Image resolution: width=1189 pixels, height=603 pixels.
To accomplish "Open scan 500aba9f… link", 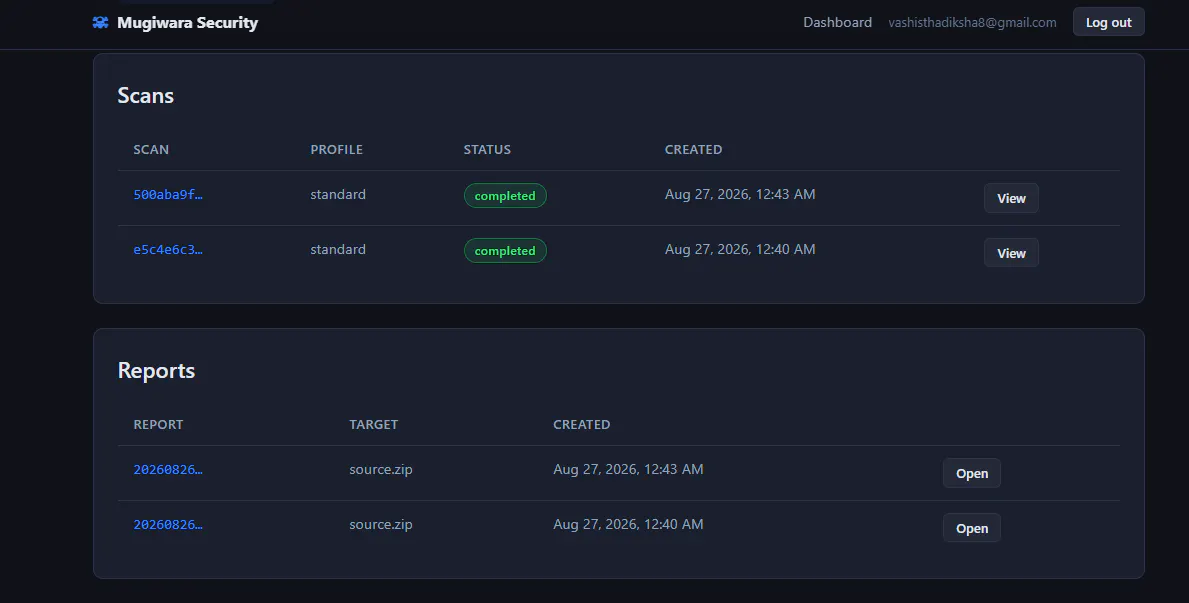I will pos(168,195).
